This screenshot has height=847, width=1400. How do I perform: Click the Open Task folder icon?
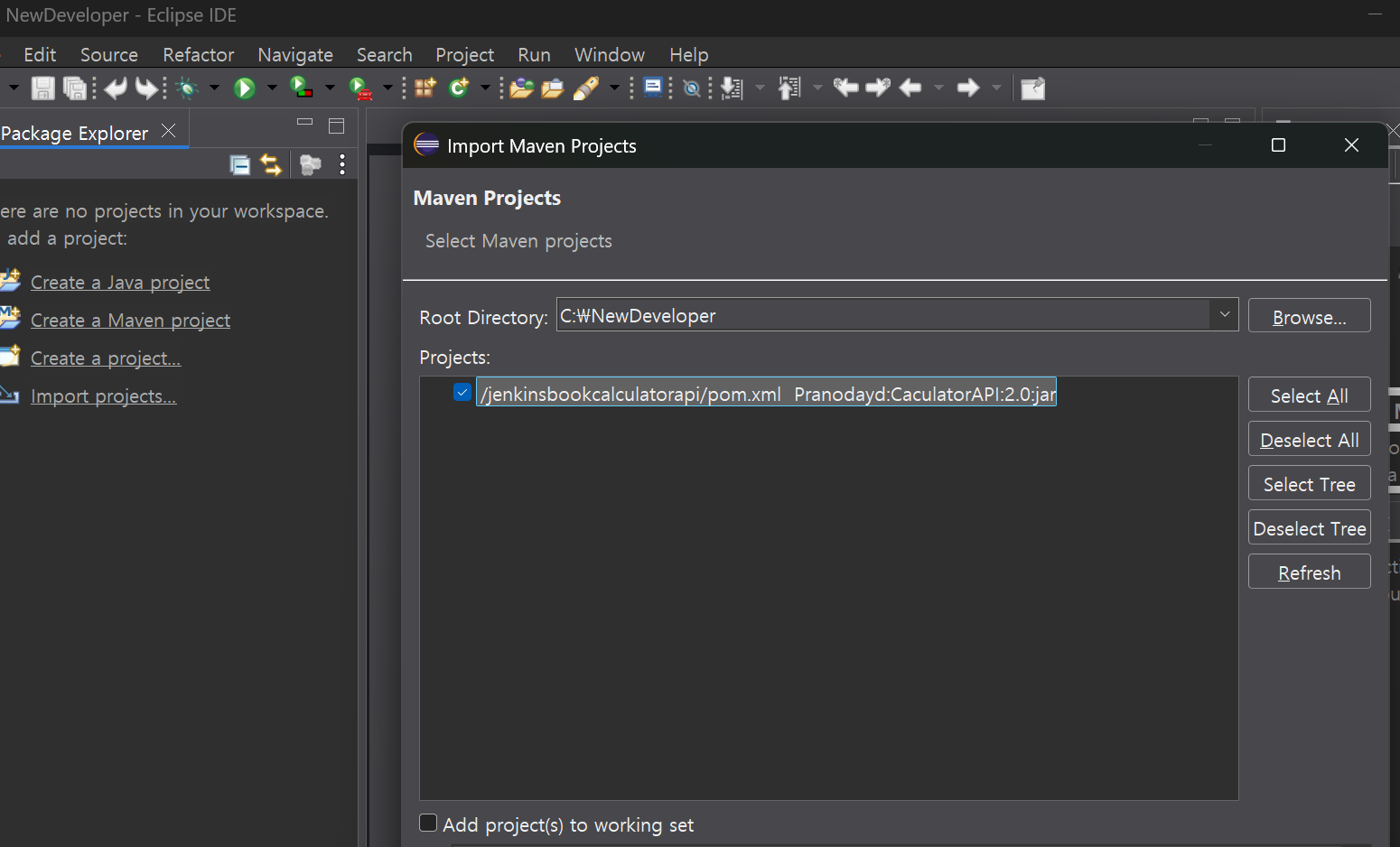(552, 88)
